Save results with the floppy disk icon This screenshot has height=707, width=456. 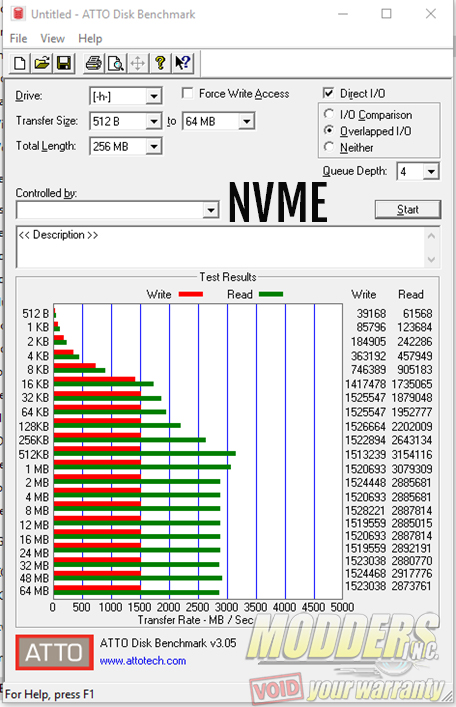click(x=64, y=63)
